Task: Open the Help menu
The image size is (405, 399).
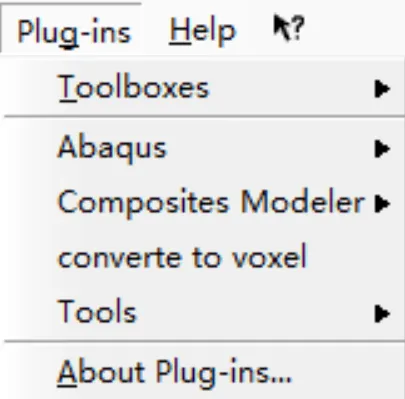Action: 203,32
